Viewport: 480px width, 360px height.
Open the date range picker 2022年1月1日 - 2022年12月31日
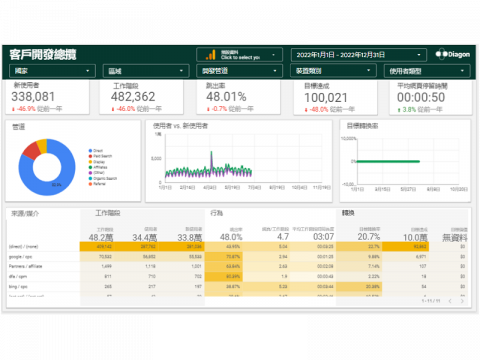[x=359, y=55]
